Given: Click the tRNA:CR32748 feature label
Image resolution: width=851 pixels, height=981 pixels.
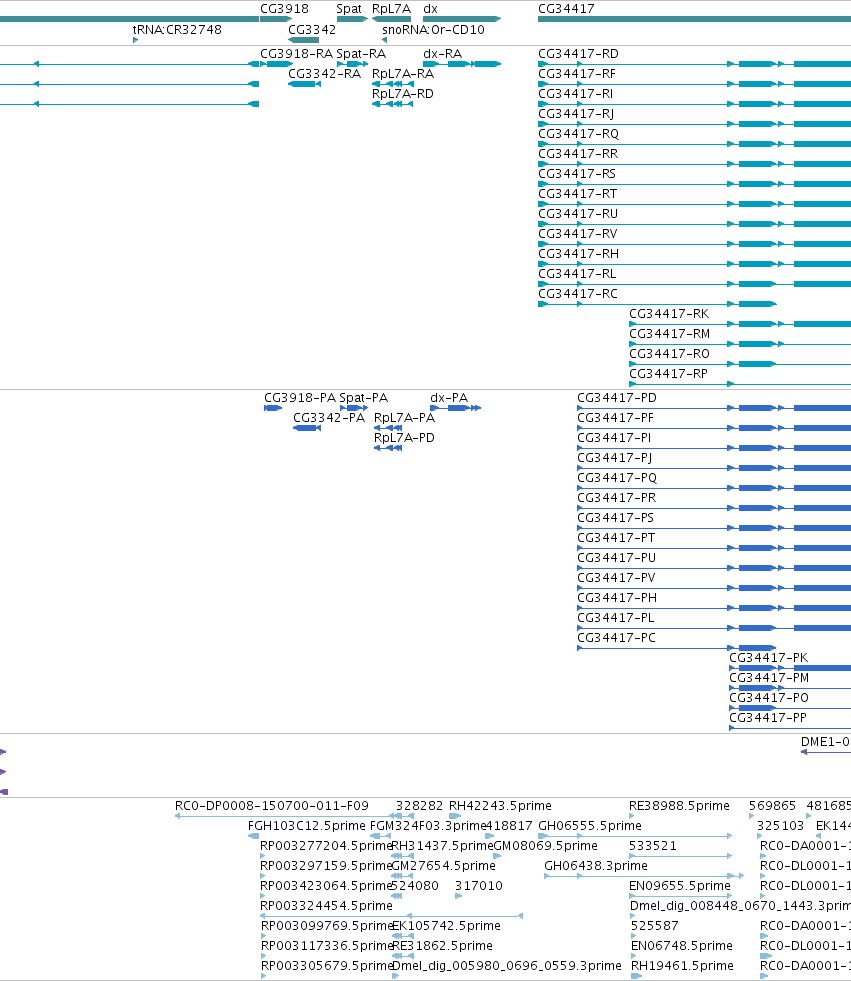Looking at the screenshot, I should pyautogui.click(x=177, y=29).
